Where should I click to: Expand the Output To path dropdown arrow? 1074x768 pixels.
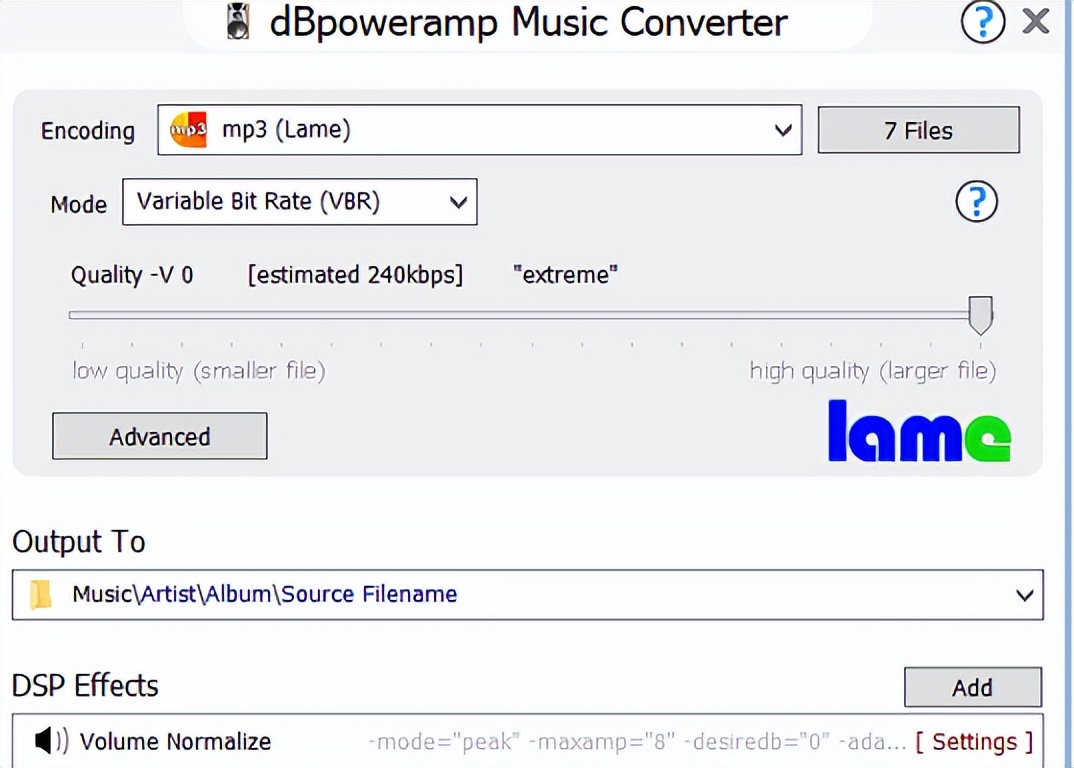point(1024,595)
